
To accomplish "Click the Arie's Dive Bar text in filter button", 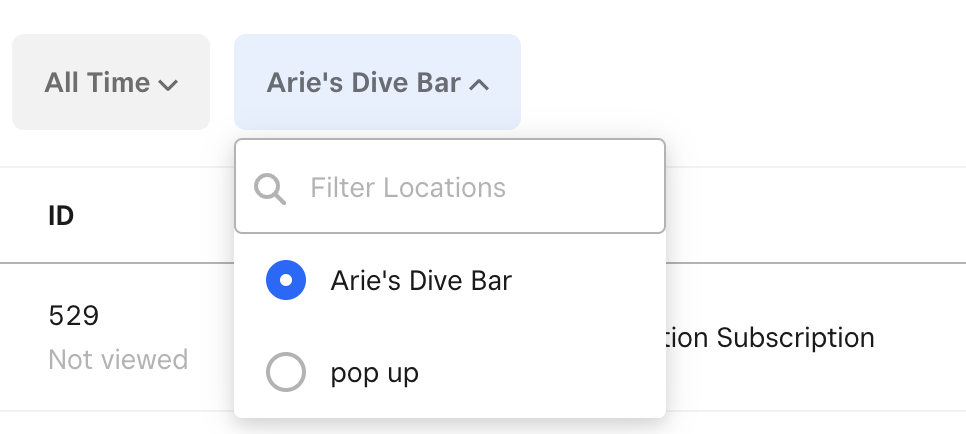I will 363,82.
